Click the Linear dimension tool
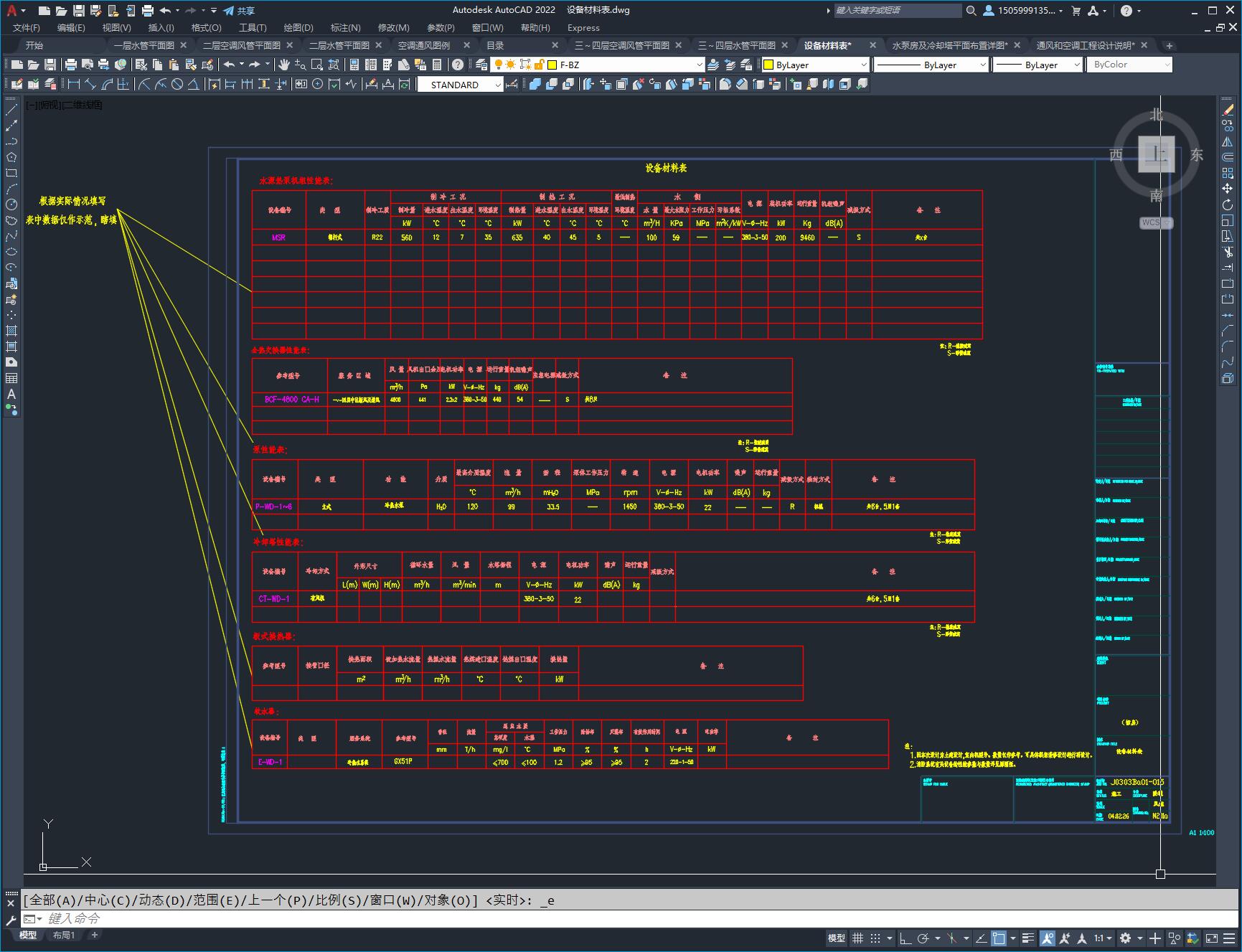The width and height of the screenshot is (1242, 952). point(73,84)
